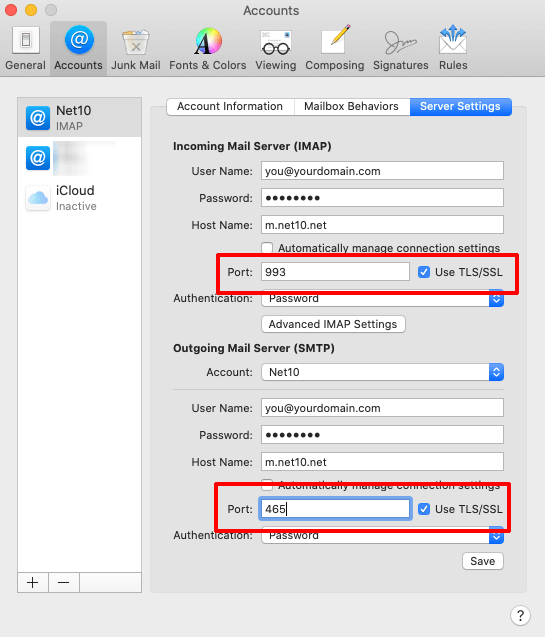Toggle incoming Use TLS/SSL checkbox
Image resolution: width=545 pixels, height=637 pixels.
point(424,272)
